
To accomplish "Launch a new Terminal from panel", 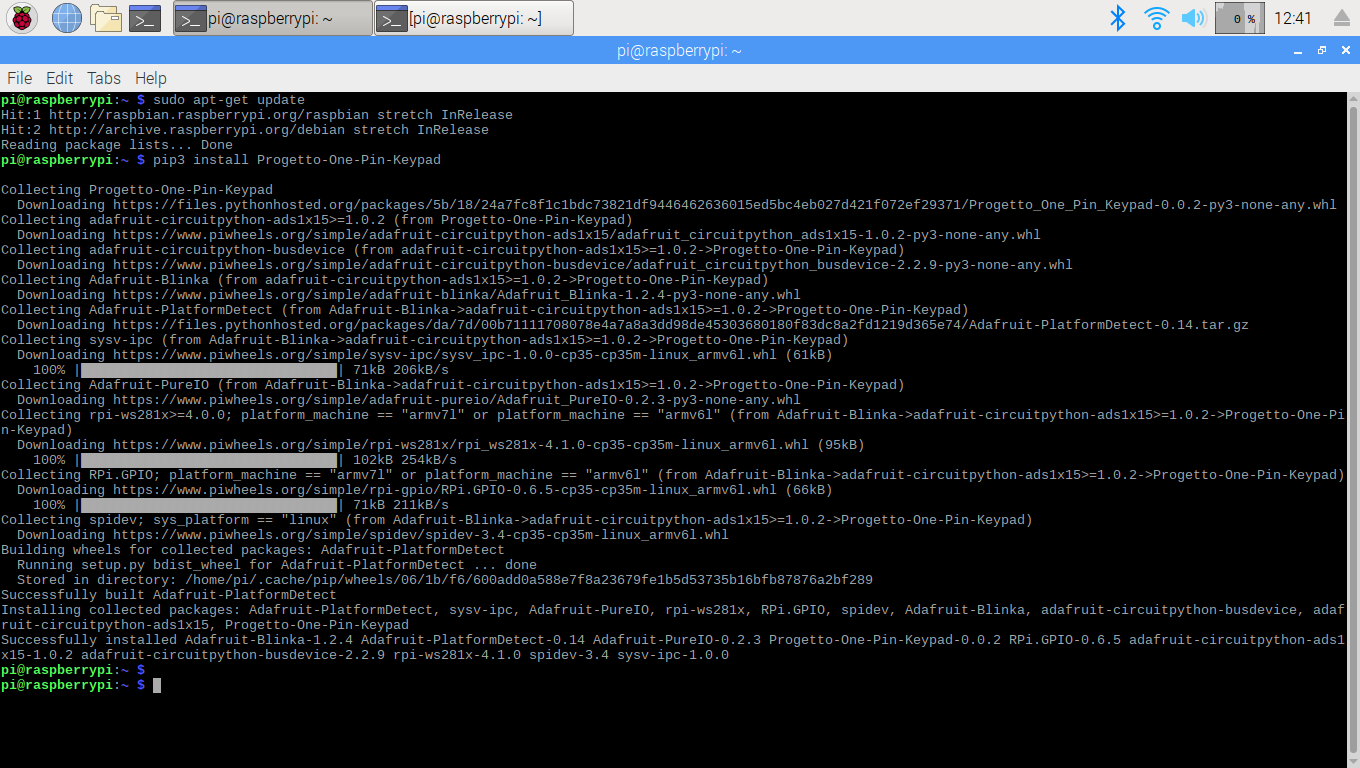I will tap(145, 18).
